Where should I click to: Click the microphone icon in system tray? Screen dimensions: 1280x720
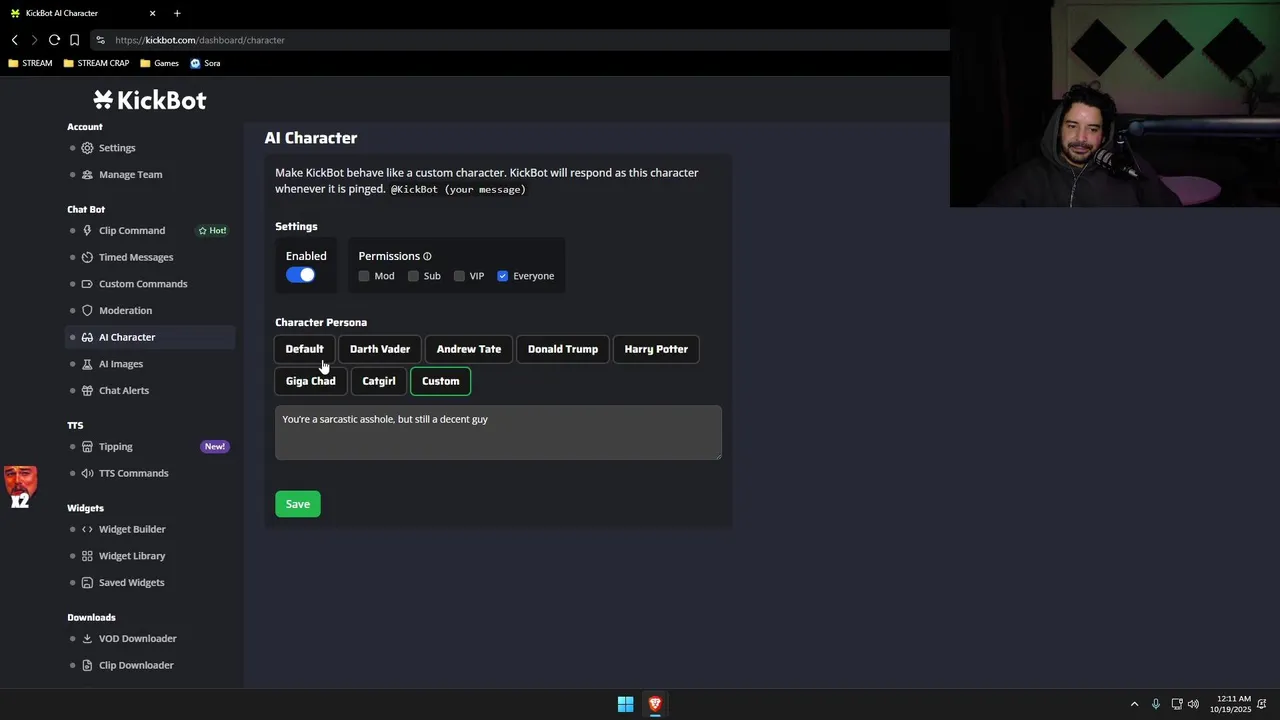(x=1156, y=704)
